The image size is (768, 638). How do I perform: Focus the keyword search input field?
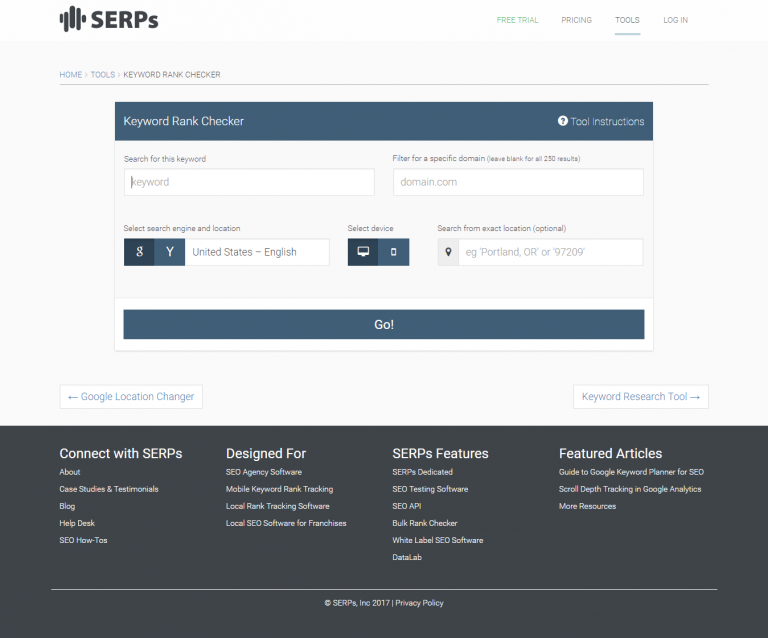[249, 182]
